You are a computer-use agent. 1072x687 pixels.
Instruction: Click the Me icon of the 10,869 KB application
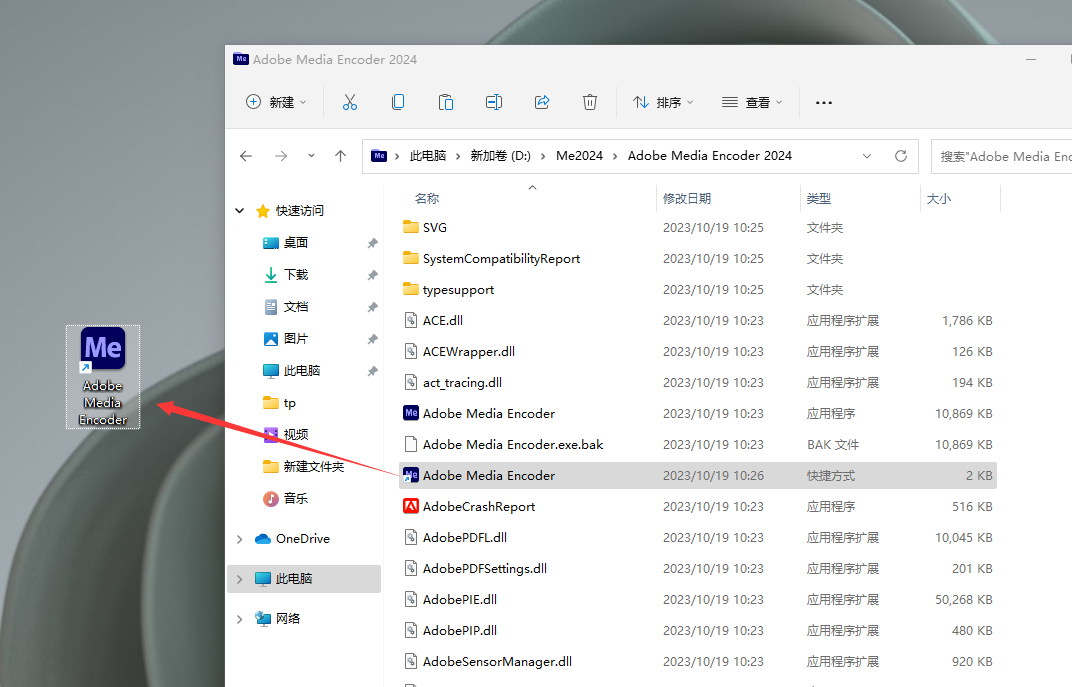click(x=411, y=414)
